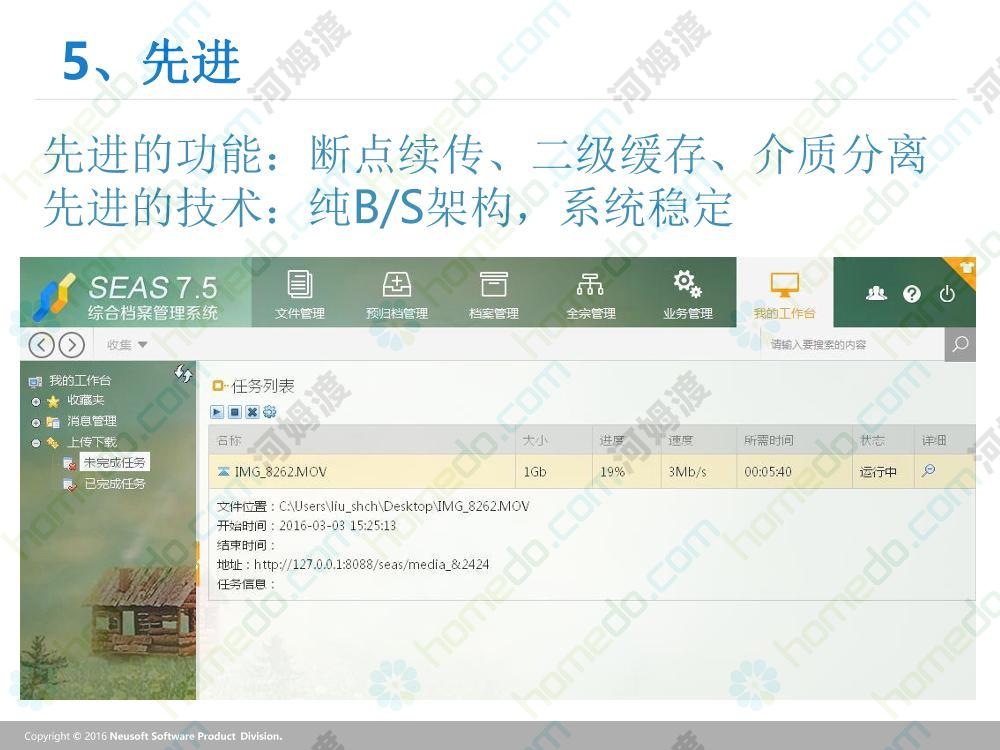Start the task with play button
Viewport: 1000px width, 750px height.
point(217,412)
